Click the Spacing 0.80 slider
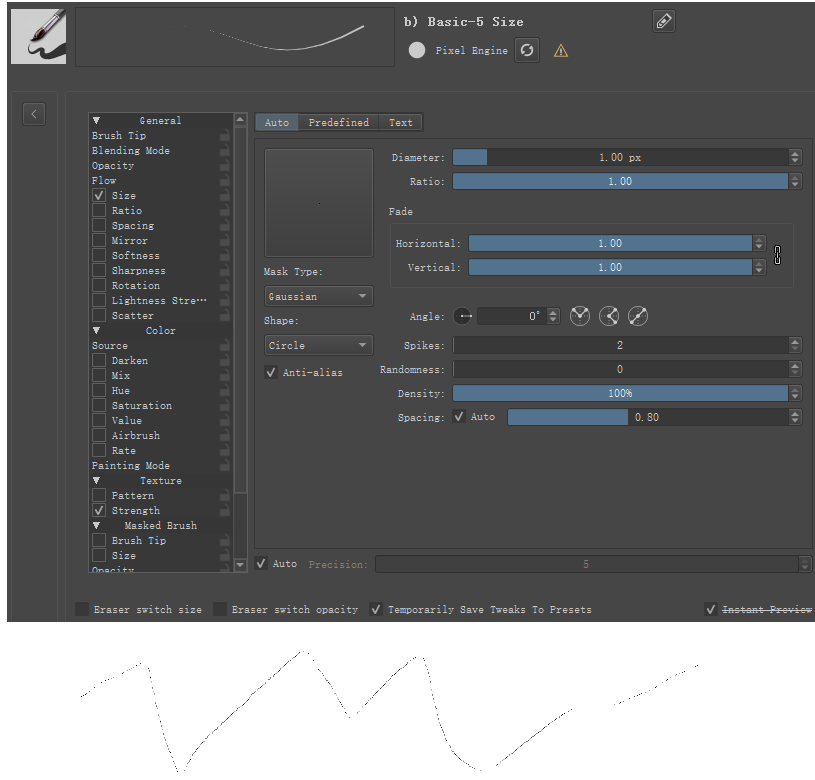The width and height of the screenshot is (815, 780). pos(648,417)
